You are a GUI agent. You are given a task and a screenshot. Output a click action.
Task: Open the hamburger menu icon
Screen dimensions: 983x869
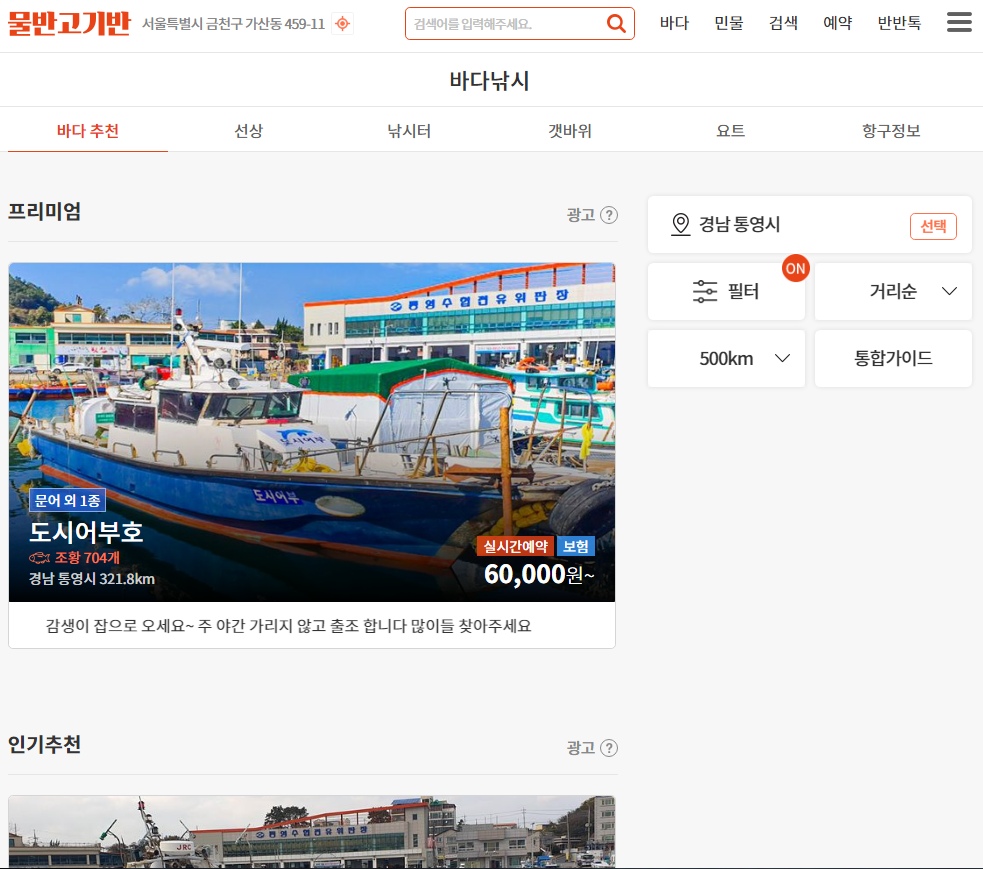[959, 22]
